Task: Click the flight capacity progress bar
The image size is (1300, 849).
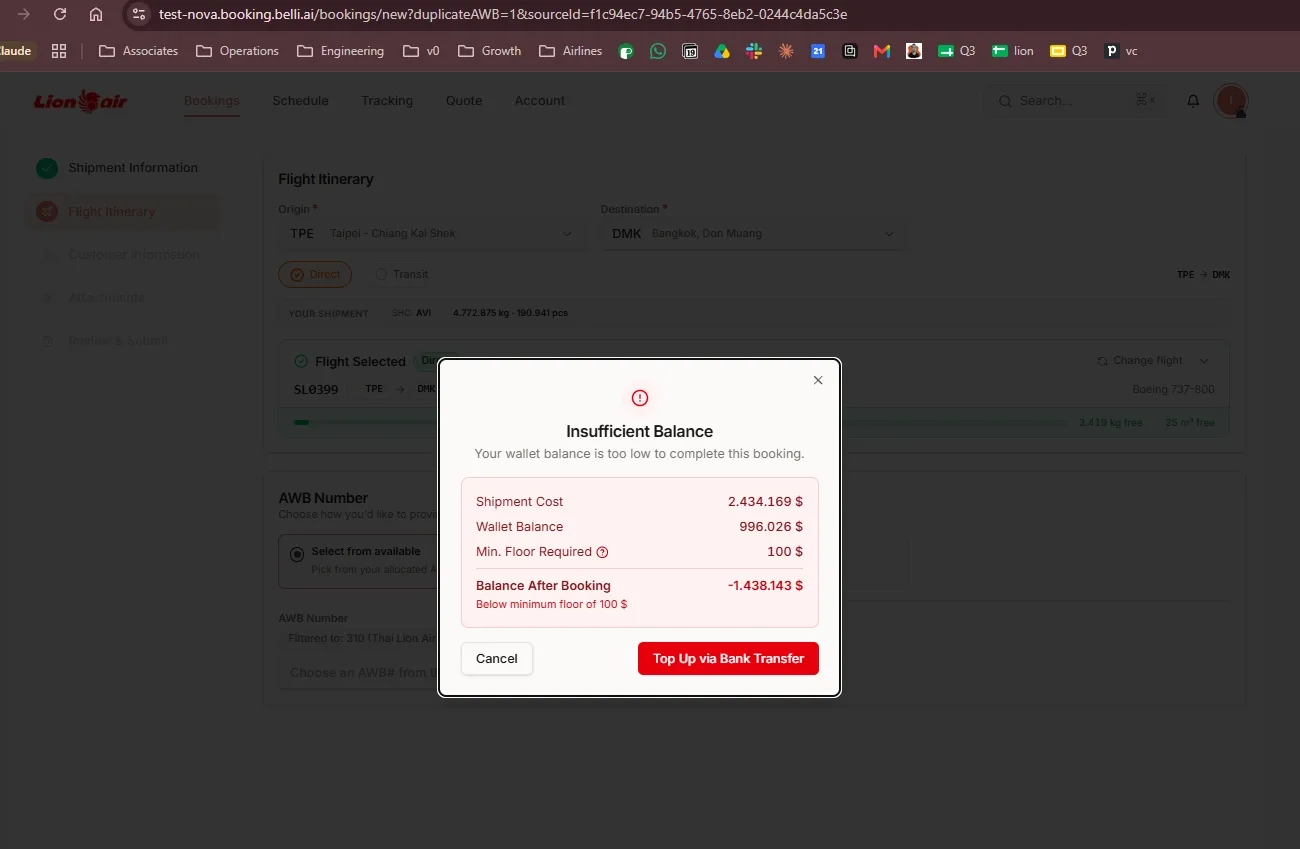Action: click(x=680, y=423)
